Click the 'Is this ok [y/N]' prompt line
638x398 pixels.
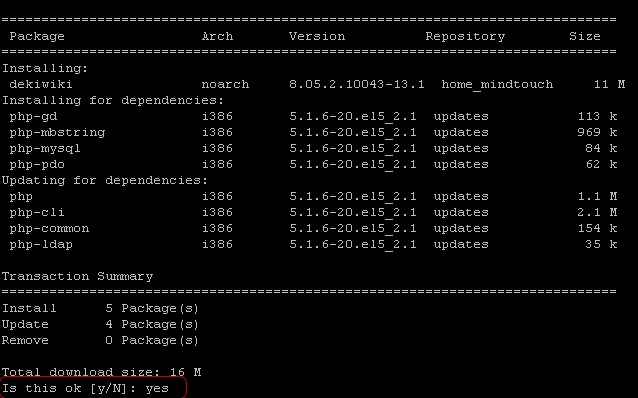(x=85, y=388)
